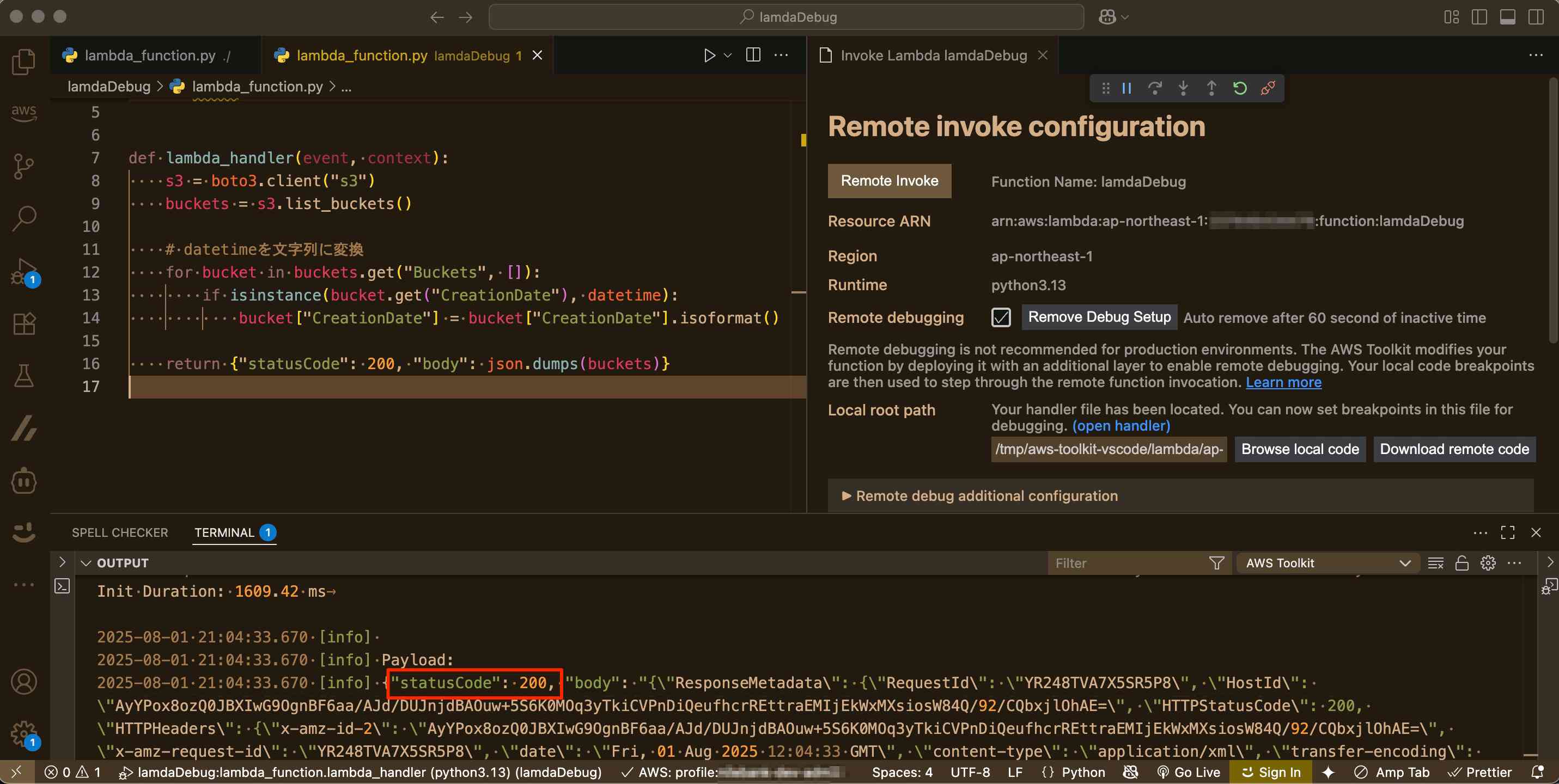This screenshot has height=784, width=1559.
Task: Toggle output scroll lock icon
Action: [x=1461, y=563]
